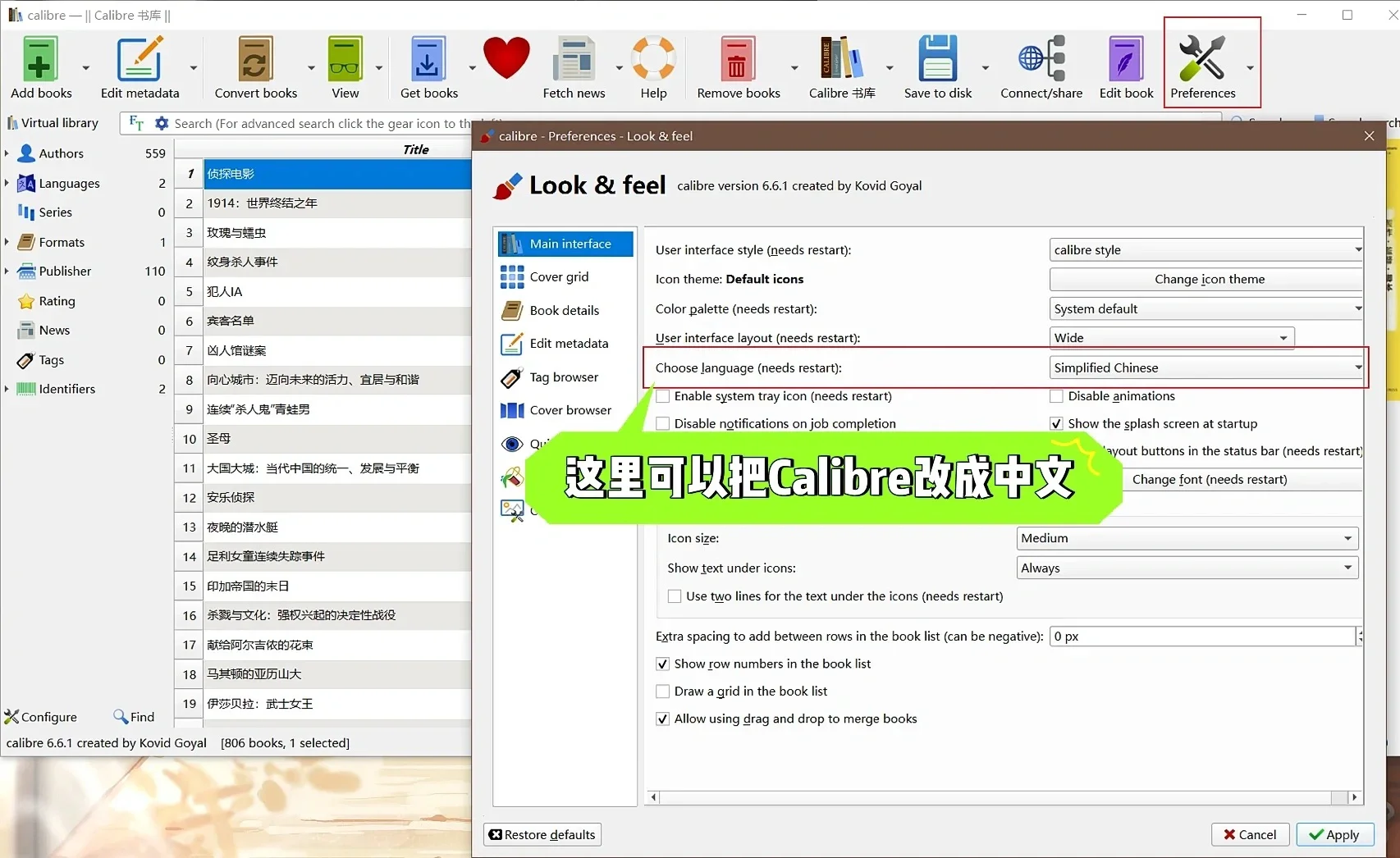Open the Icon size dropdown
This screenshot has width=1400, height=858.
1187,538
